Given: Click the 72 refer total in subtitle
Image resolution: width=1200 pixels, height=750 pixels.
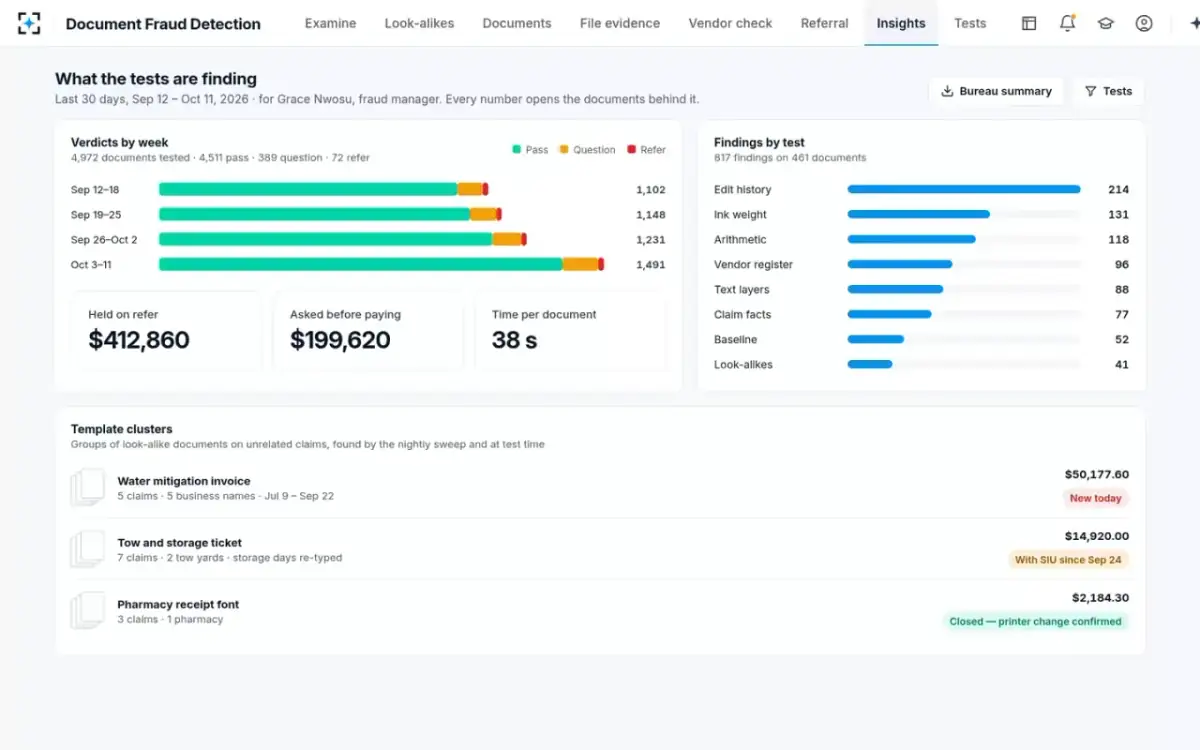Looking at the screenshot, I should pos(351,158).
